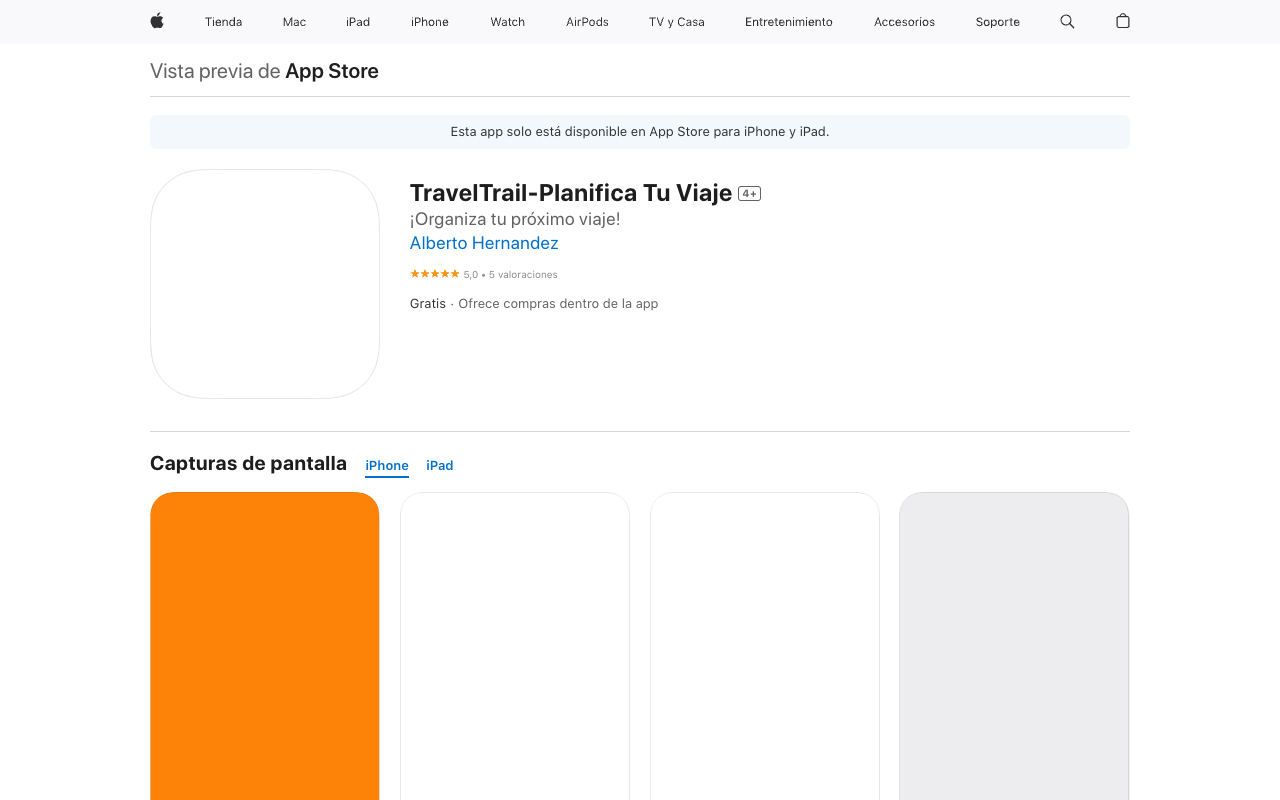Open Soporte menu item

998,22
